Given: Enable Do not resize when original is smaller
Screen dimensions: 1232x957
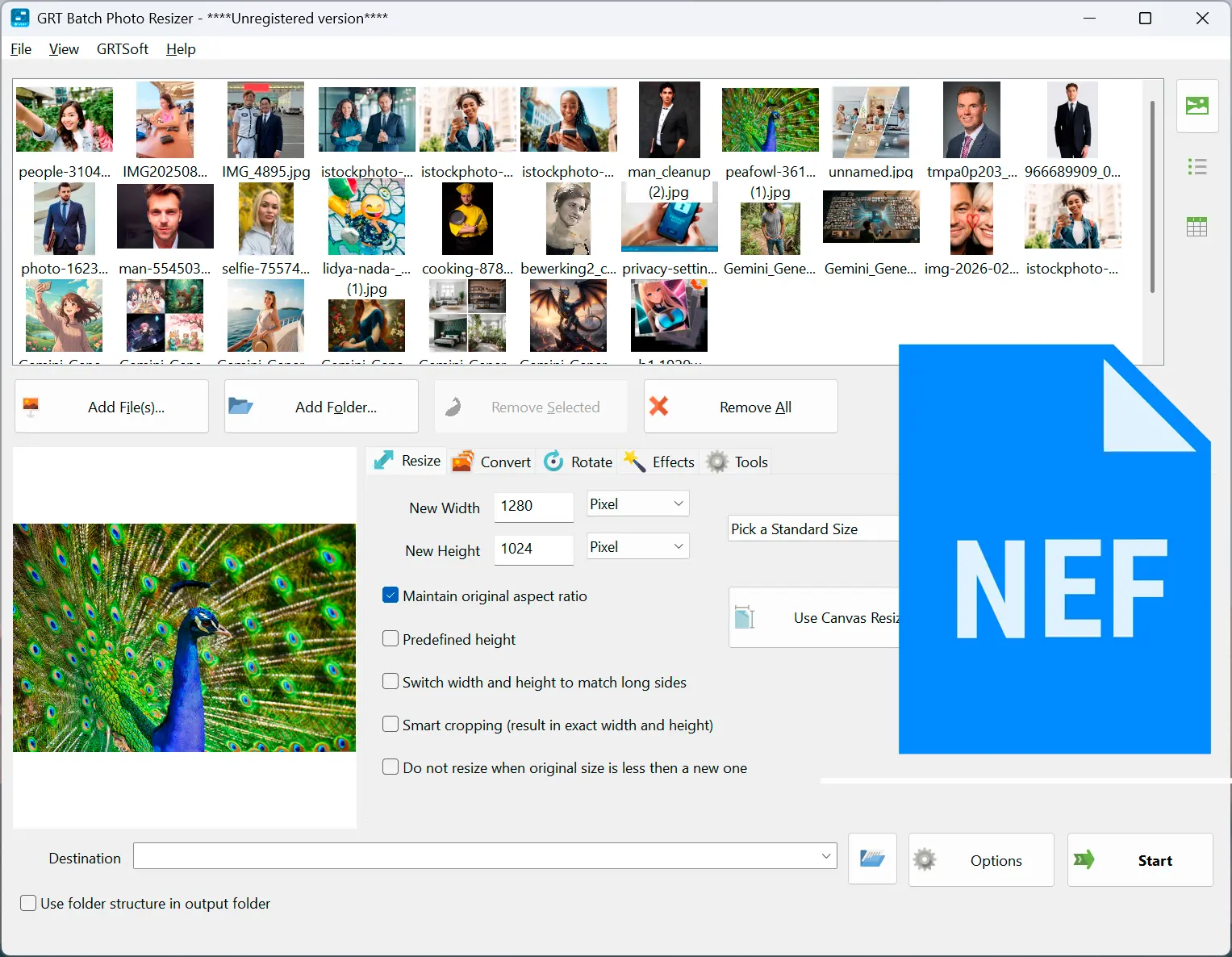Looking at the screenshot, I should (390, 767).
